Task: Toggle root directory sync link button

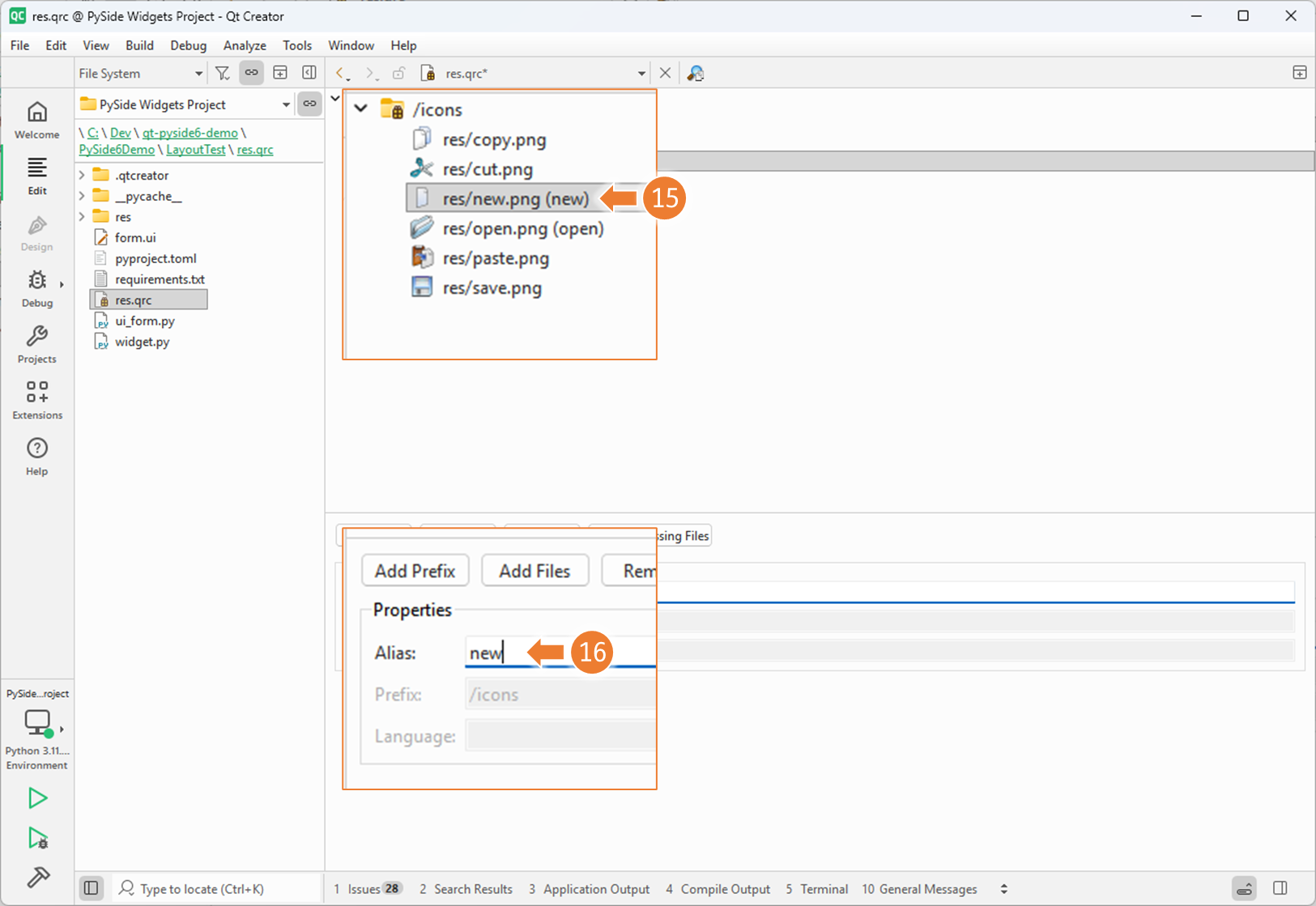Action: (x=309, y=104)
